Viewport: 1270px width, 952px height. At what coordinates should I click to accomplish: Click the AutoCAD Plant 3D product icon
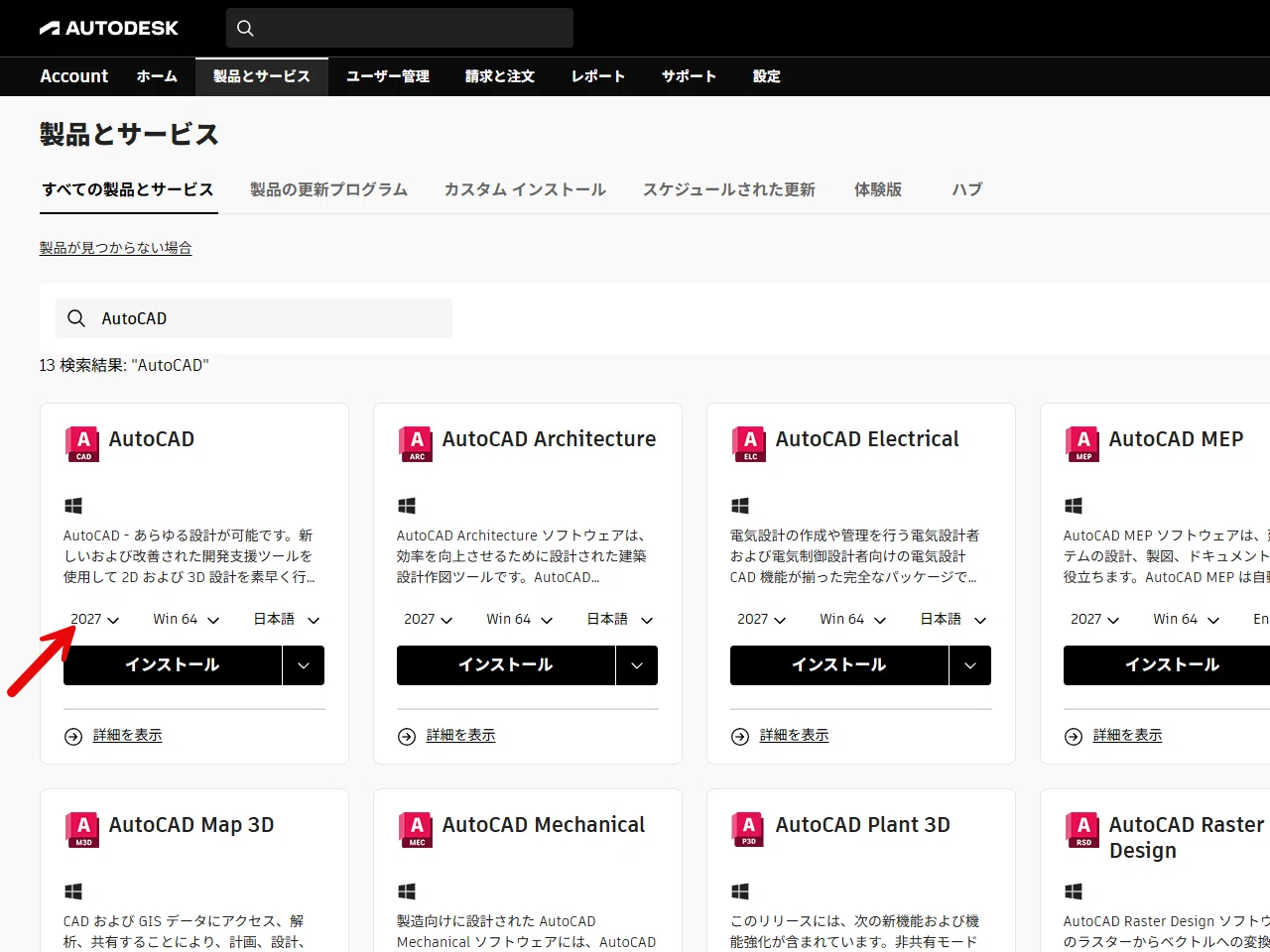coord(749,830)
